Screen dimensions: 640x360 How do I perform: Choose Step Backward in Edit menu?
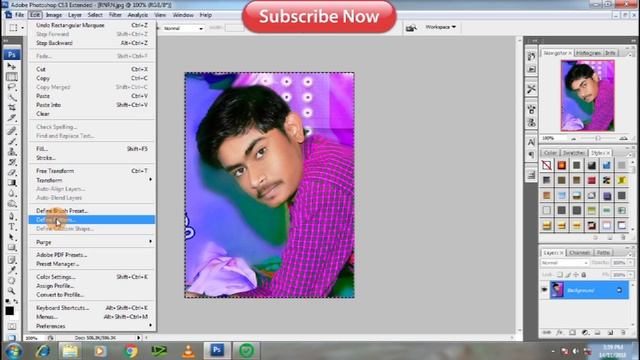click(x=92, y=43)
